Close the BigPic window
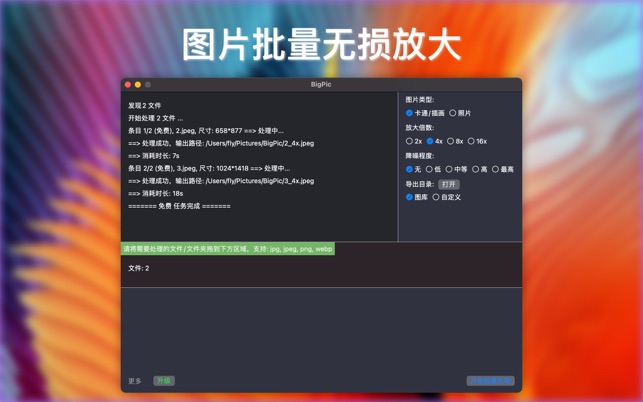Image resolution: width=643 pixels, height=402 pixels. tap(128, 85)
